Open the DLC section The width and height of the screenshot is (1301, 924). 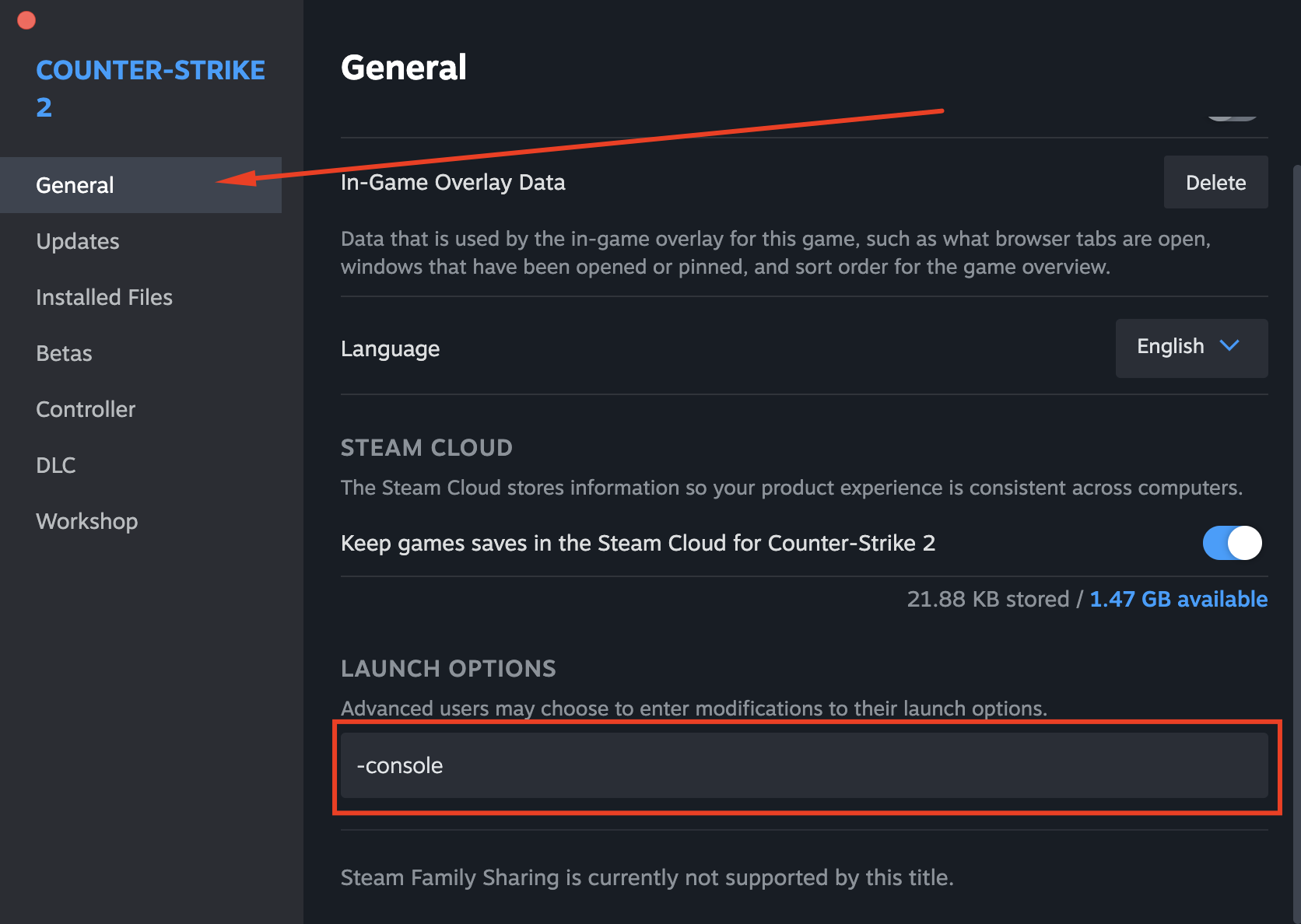[56, 465]
